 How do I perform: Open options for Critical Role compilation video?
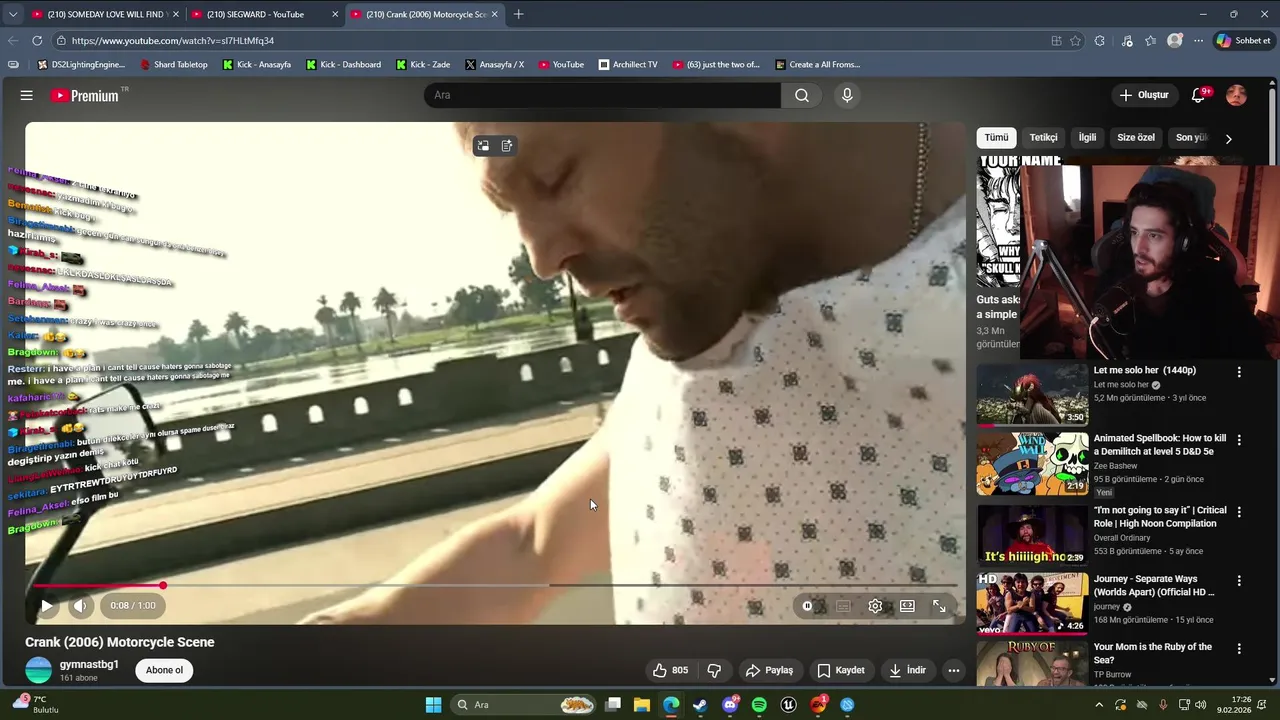point(1239,512)
